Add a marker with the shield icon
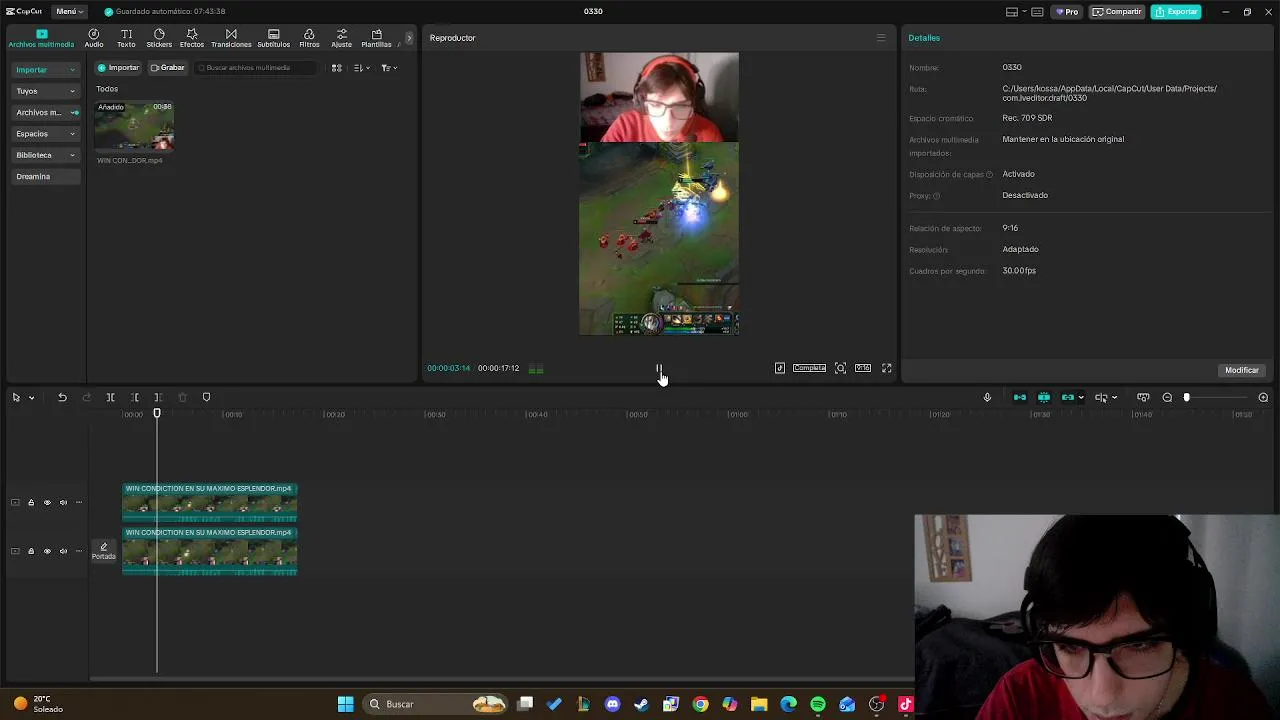 pyautogui.click(x=206, y=397)
